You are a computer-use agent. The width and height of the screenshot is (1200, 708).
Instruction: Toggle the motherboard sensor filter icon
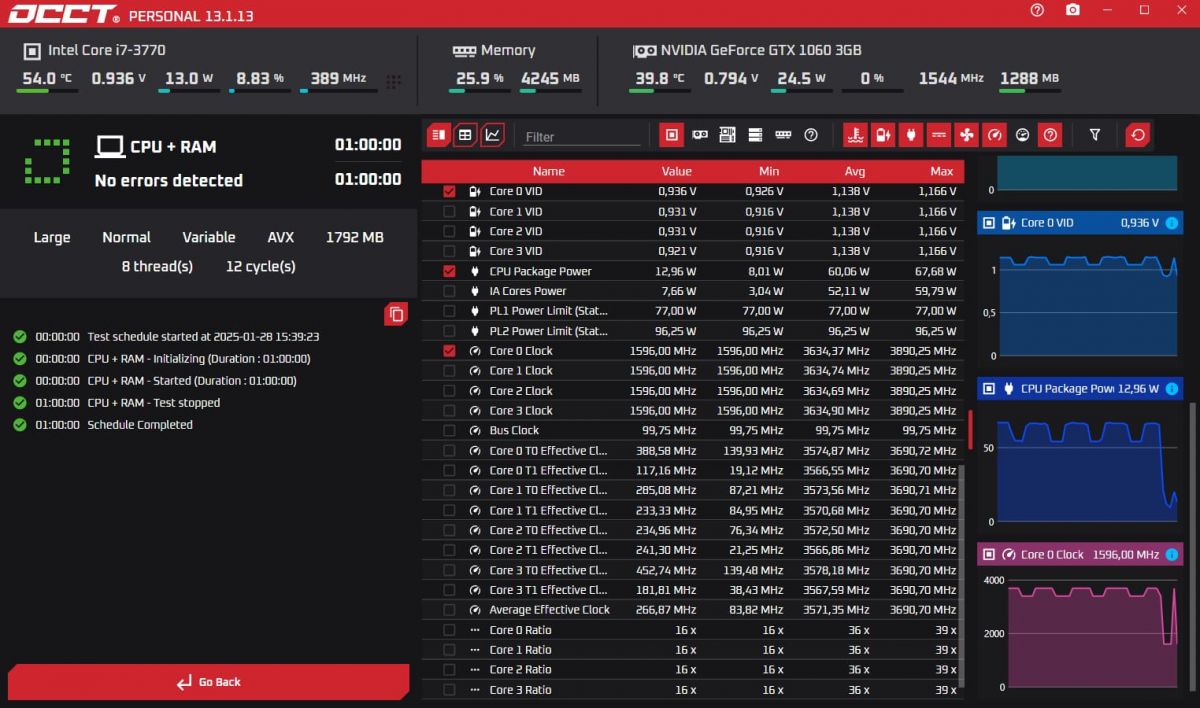(728, 135)
